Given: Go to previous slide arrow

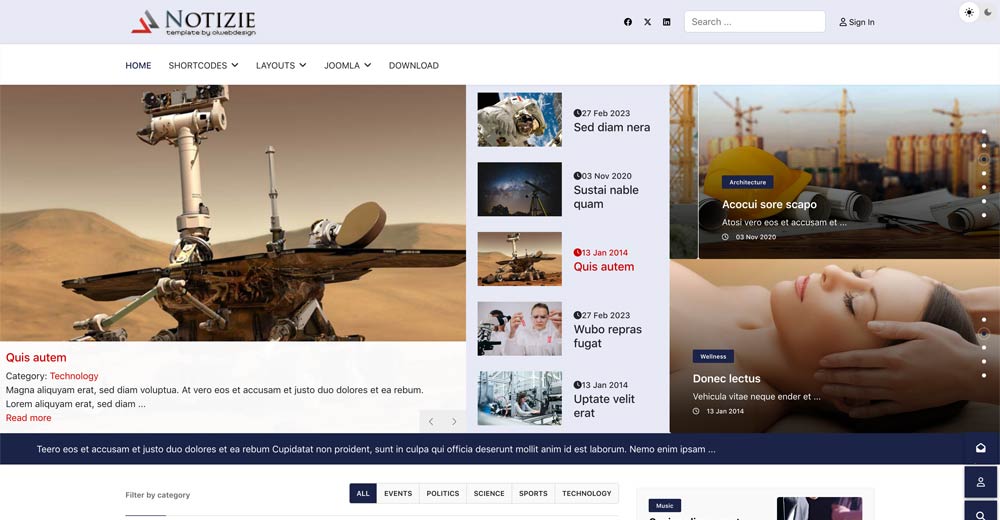Looking at the screenshot, I should click(431, 421).
